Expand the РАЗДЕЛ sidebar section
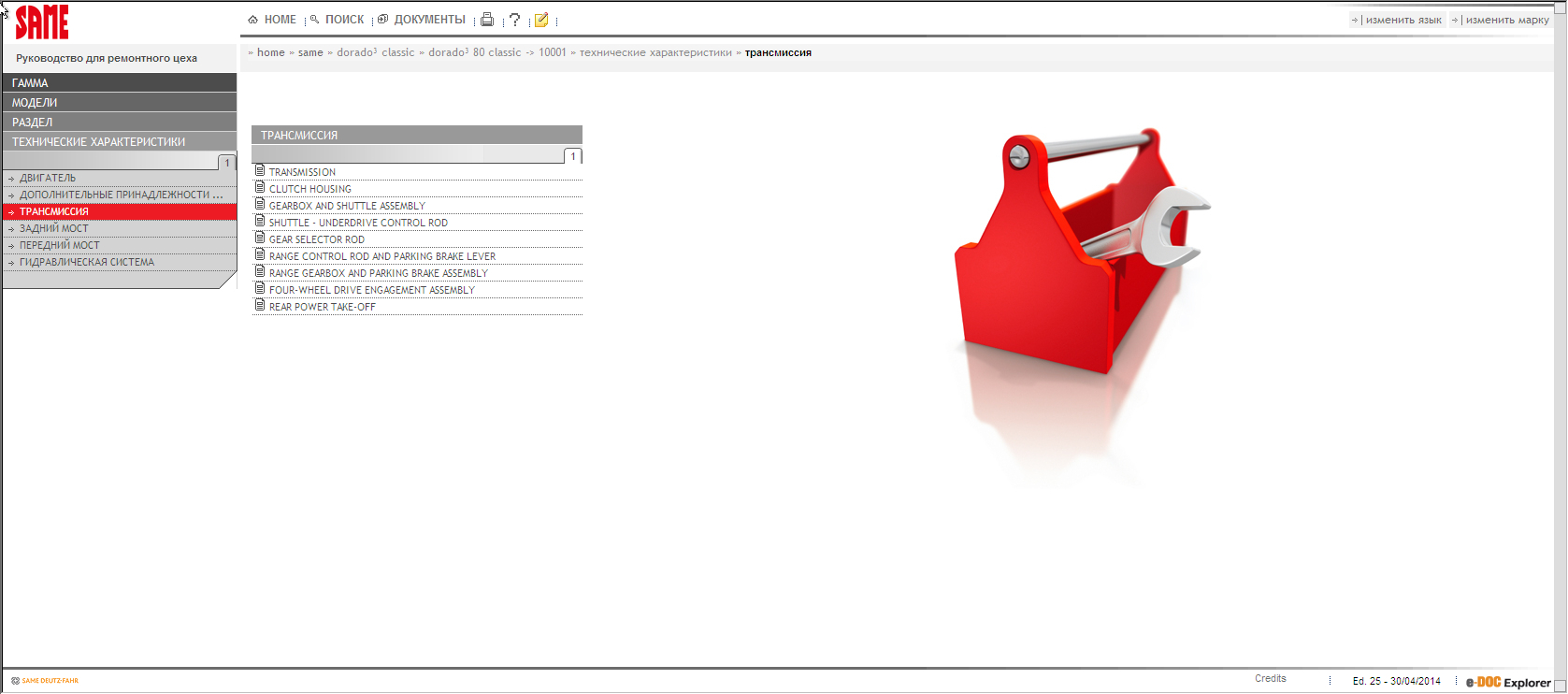This screenshot has height=694, width=1568. [x=120, y=123]
